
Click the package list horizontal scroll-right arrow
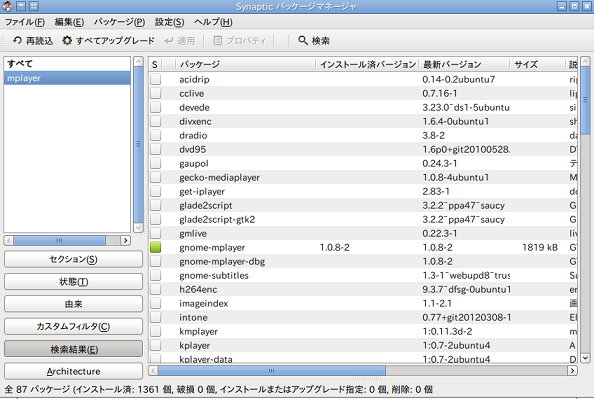pyautogui.click(x=572, y=370)
